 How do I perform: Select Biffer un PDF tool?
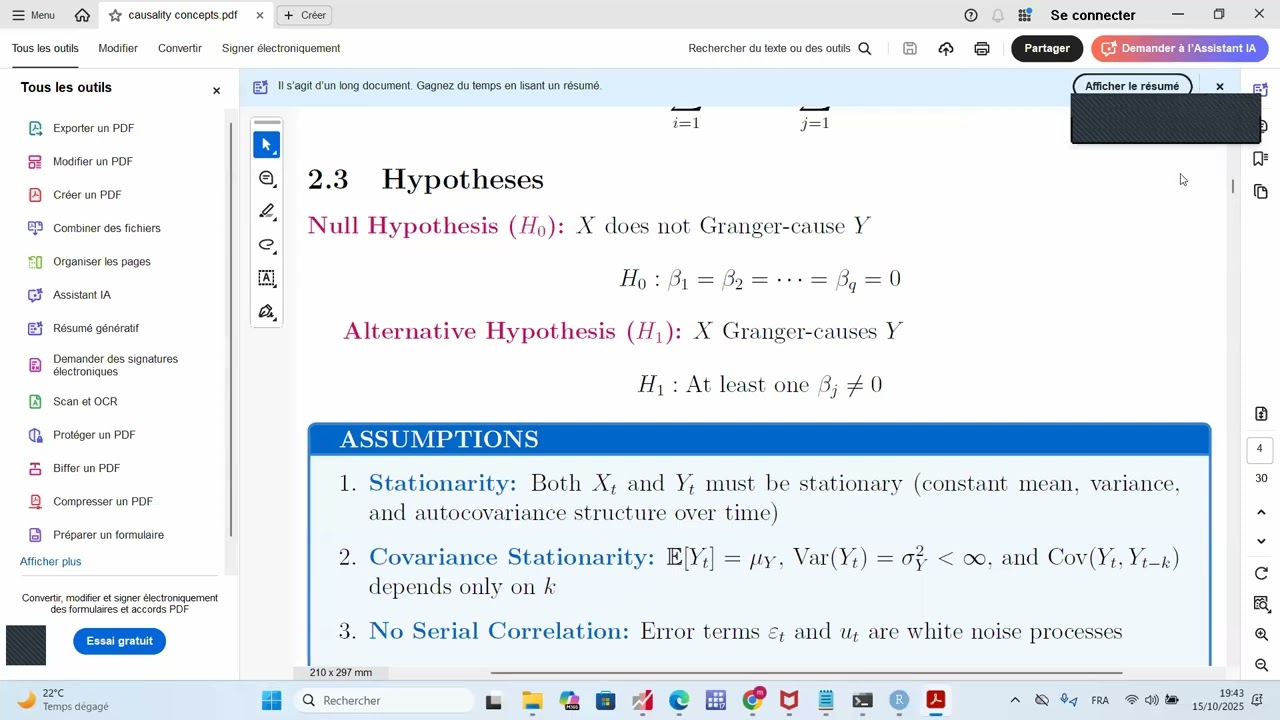[x=86, y=468]
